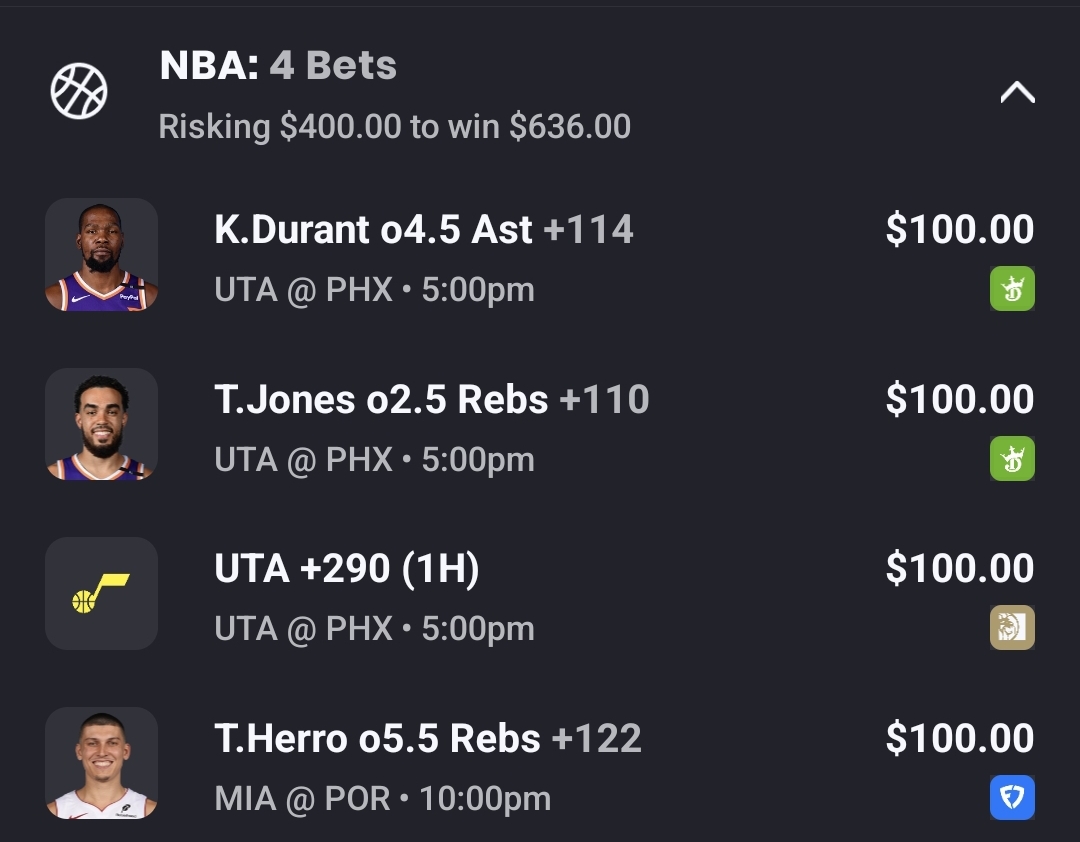
Task: Tap Kevin Durant's player headshot
Action: [101, 255]
